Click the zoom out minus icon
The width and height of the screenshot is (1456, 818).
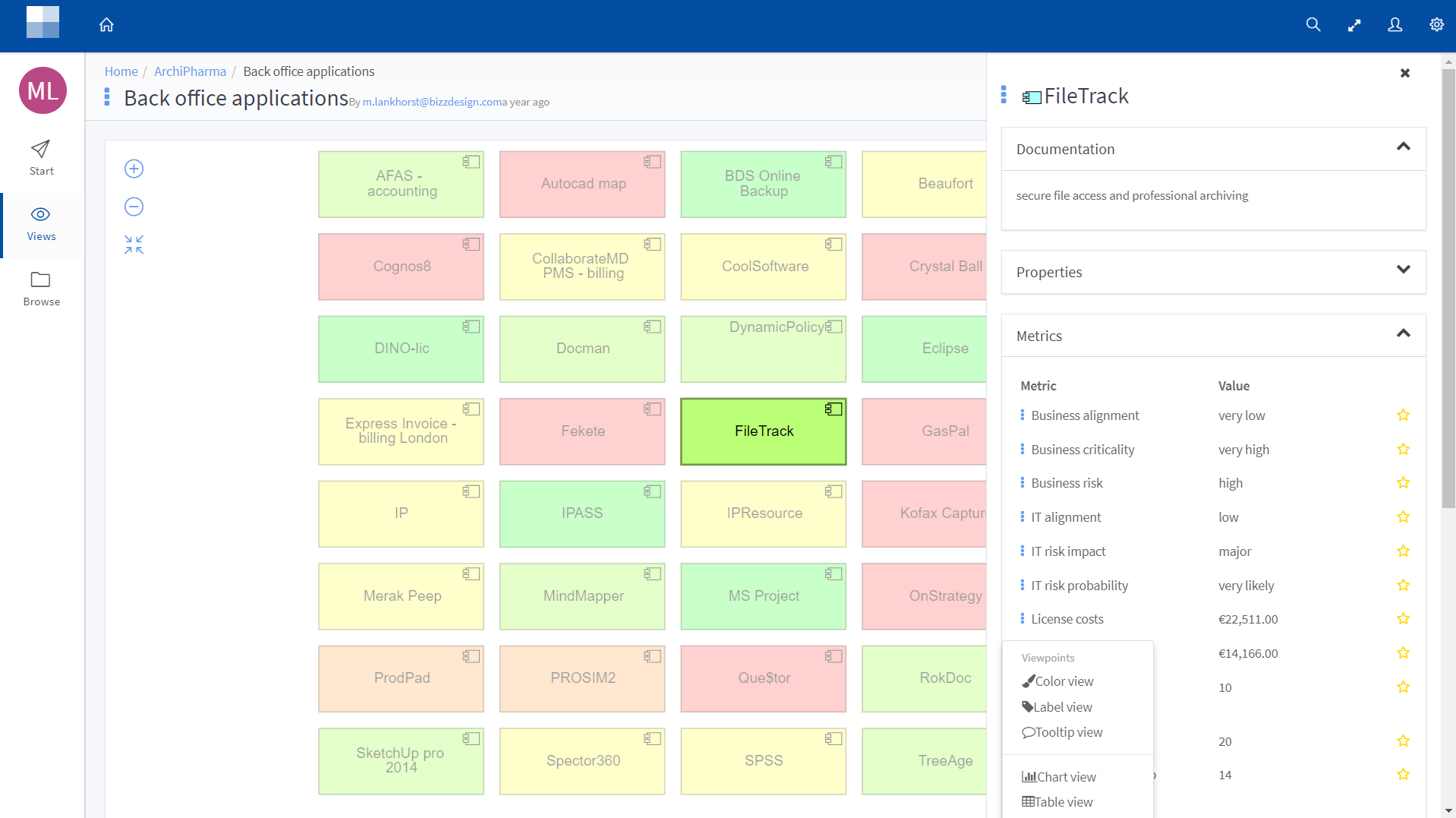[x=134, y=207]
